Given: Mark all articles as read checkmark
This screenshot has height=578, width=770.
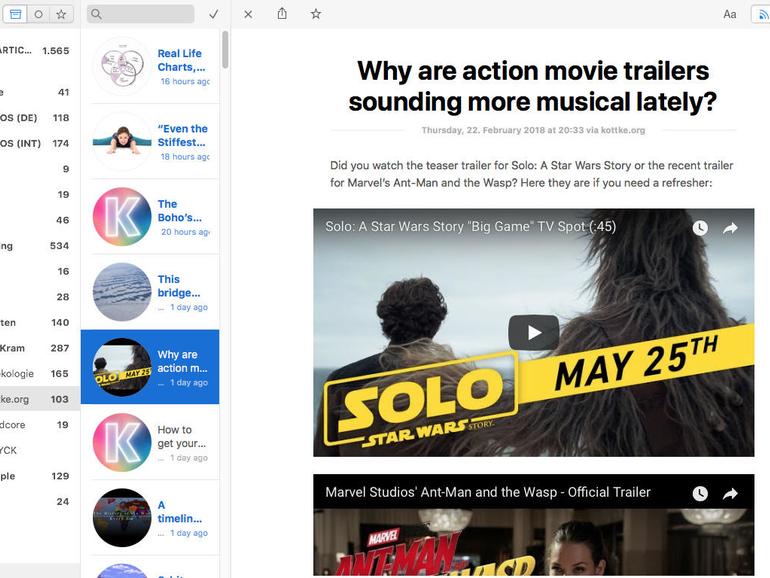Looking at the screenshot, I should pos(213,14).
